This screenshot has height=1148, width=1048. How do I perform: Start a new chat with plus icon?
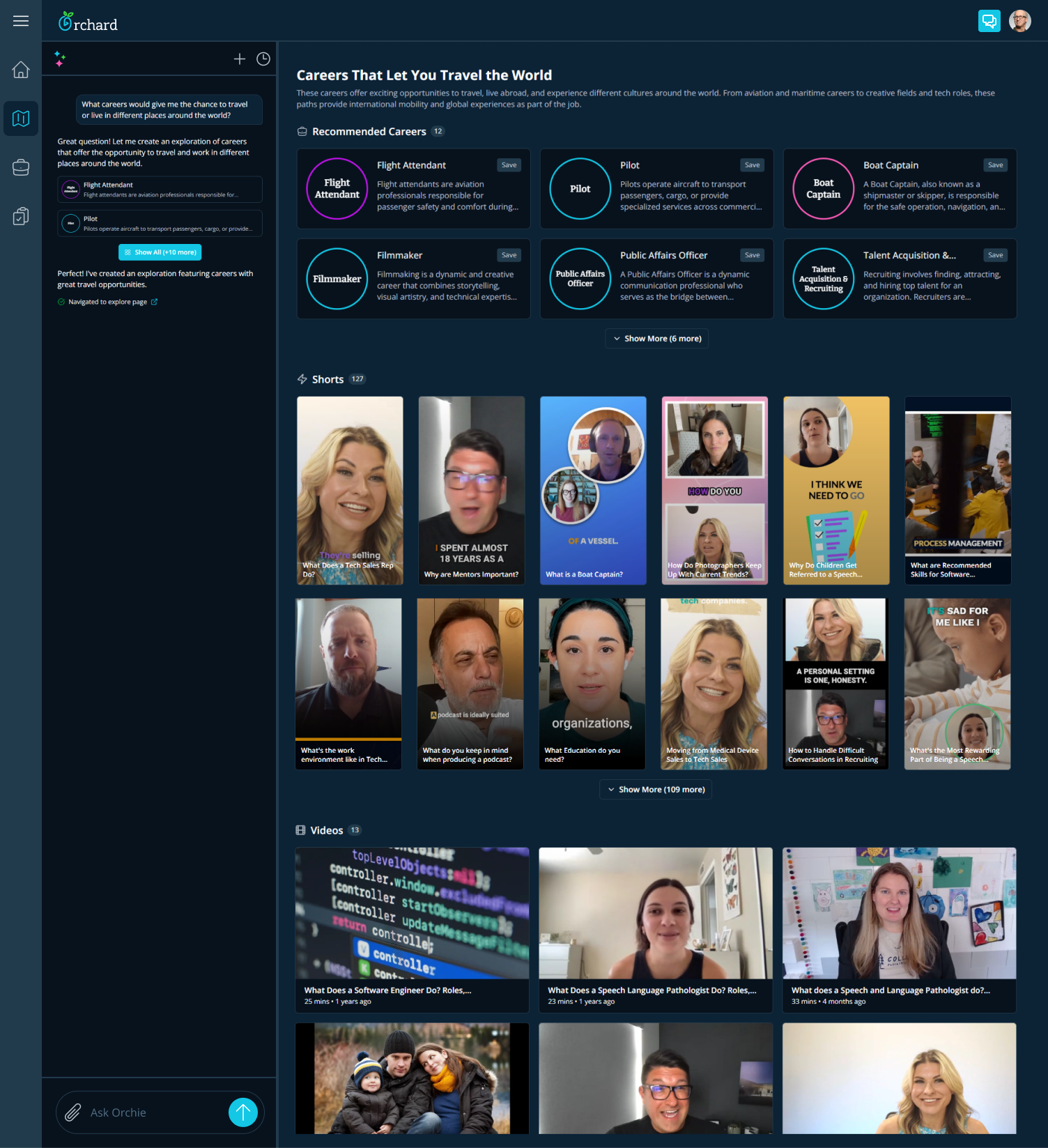pyautogui.click(x=240, y=59)
